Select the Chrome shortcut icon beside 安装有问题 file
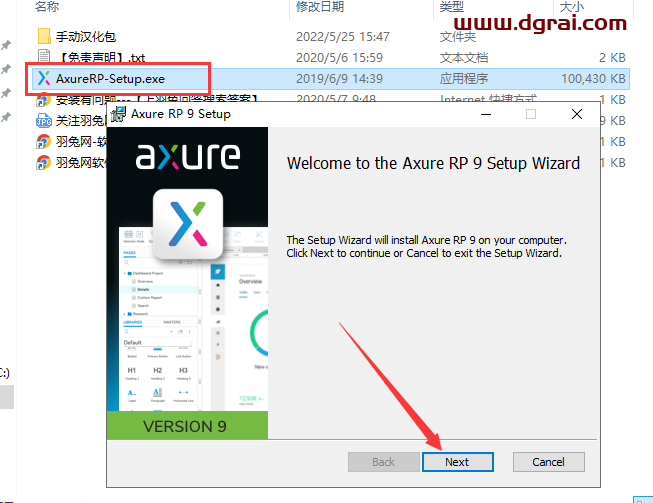Screen dimensions: 653x503 (43, 101)
